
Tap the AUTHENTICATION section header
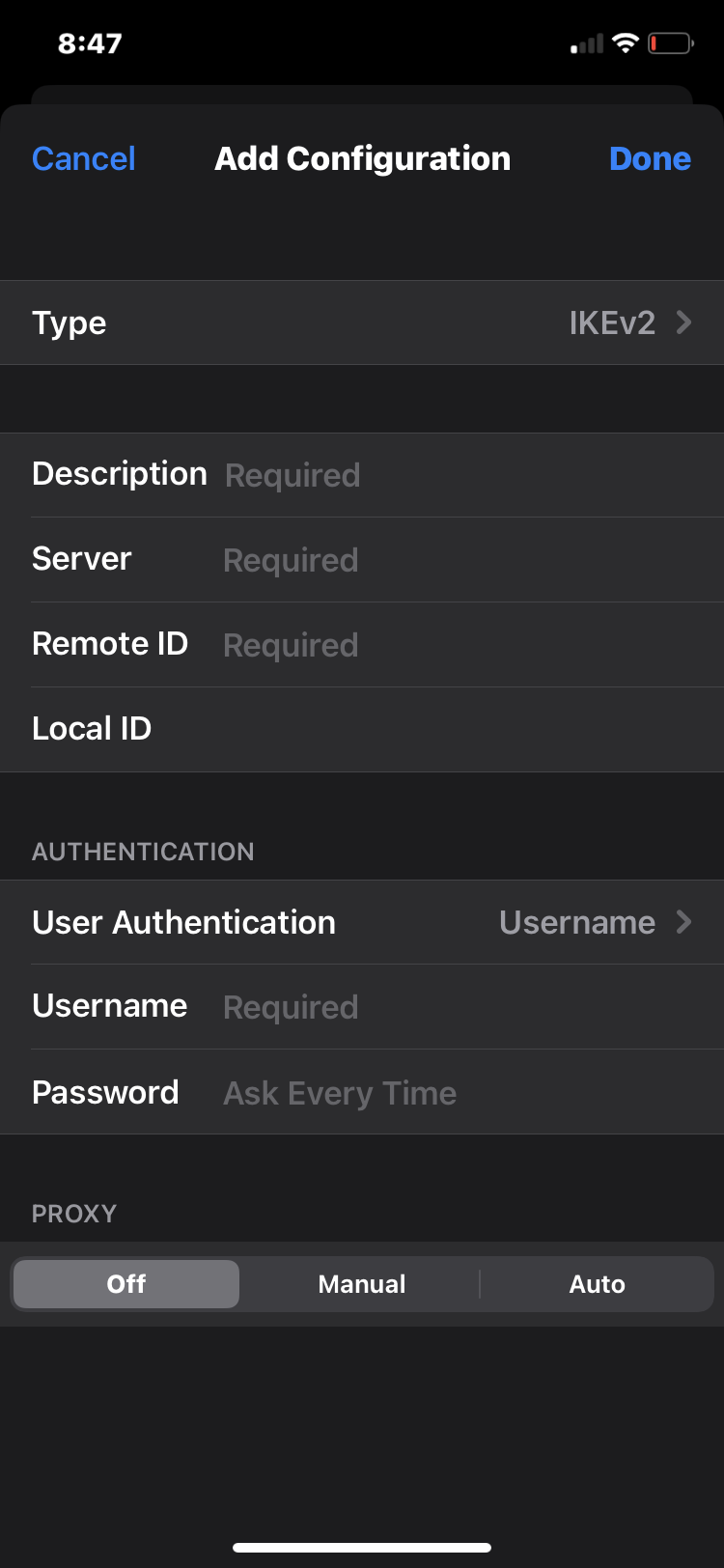pyautogui.click(x=143, y=852)
